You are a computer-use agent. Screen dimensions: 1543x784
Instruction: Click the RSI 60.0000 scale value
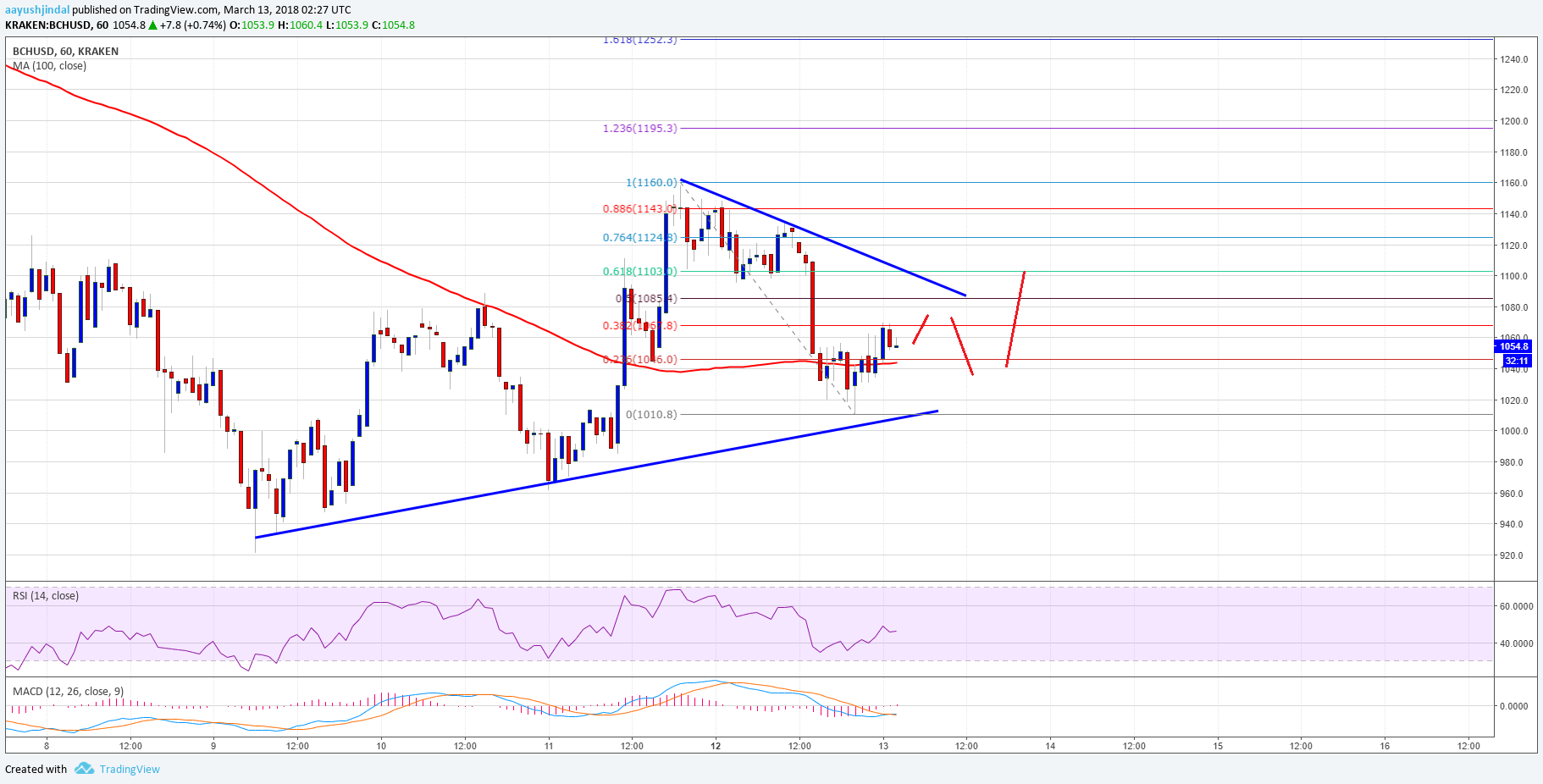point(1516,606)
